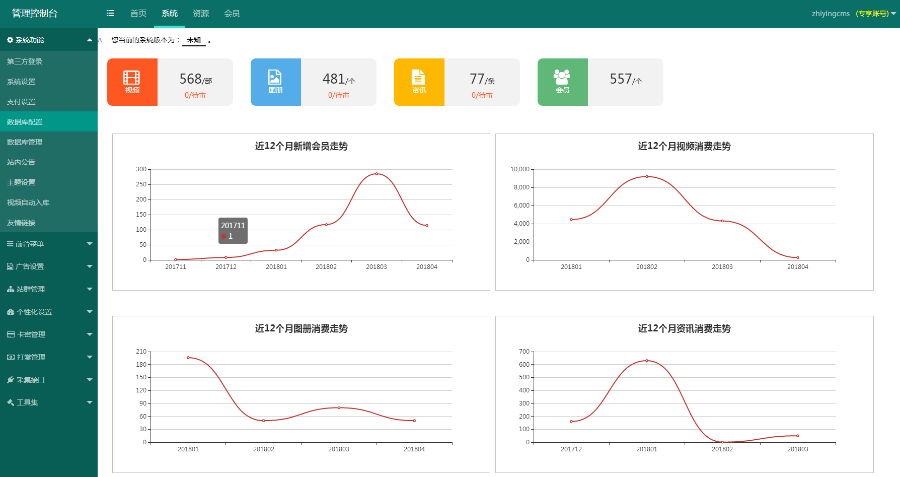
Task: Click the blue 图册 picture icon card
Action: pos(276,82)
